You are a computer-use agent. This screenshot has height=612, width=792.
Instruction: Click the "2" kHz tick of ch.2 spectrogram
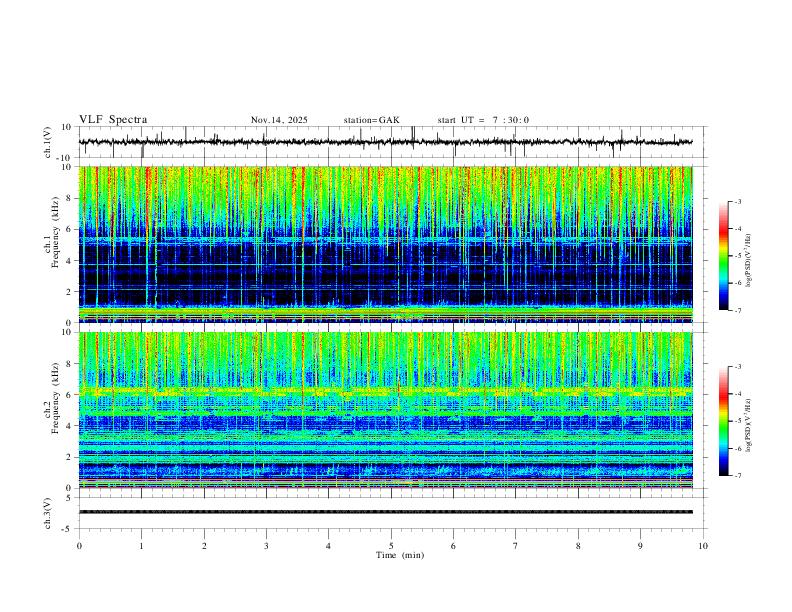70,457
